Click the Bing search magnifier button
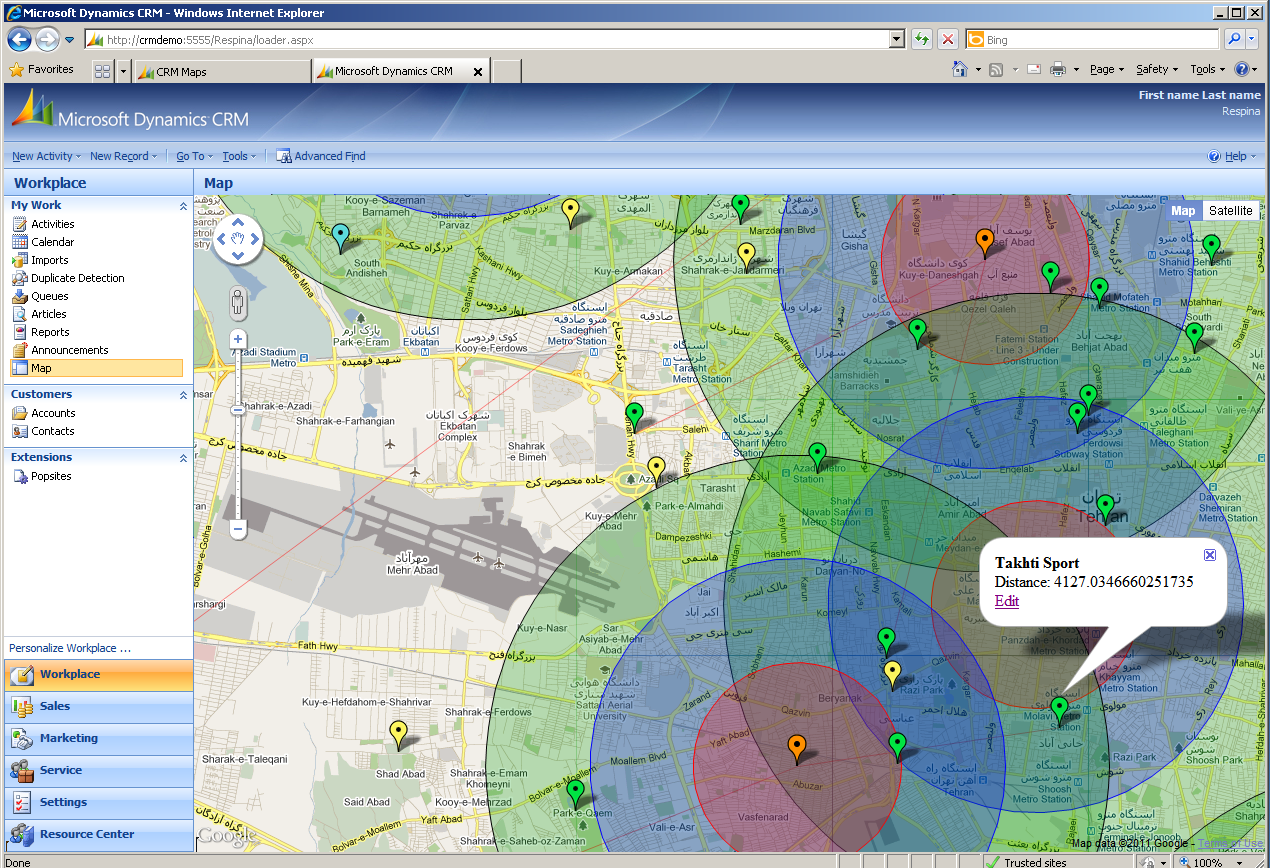Image resolution: width=1270 pixels, height=868 pixels. click(1234, 40)
